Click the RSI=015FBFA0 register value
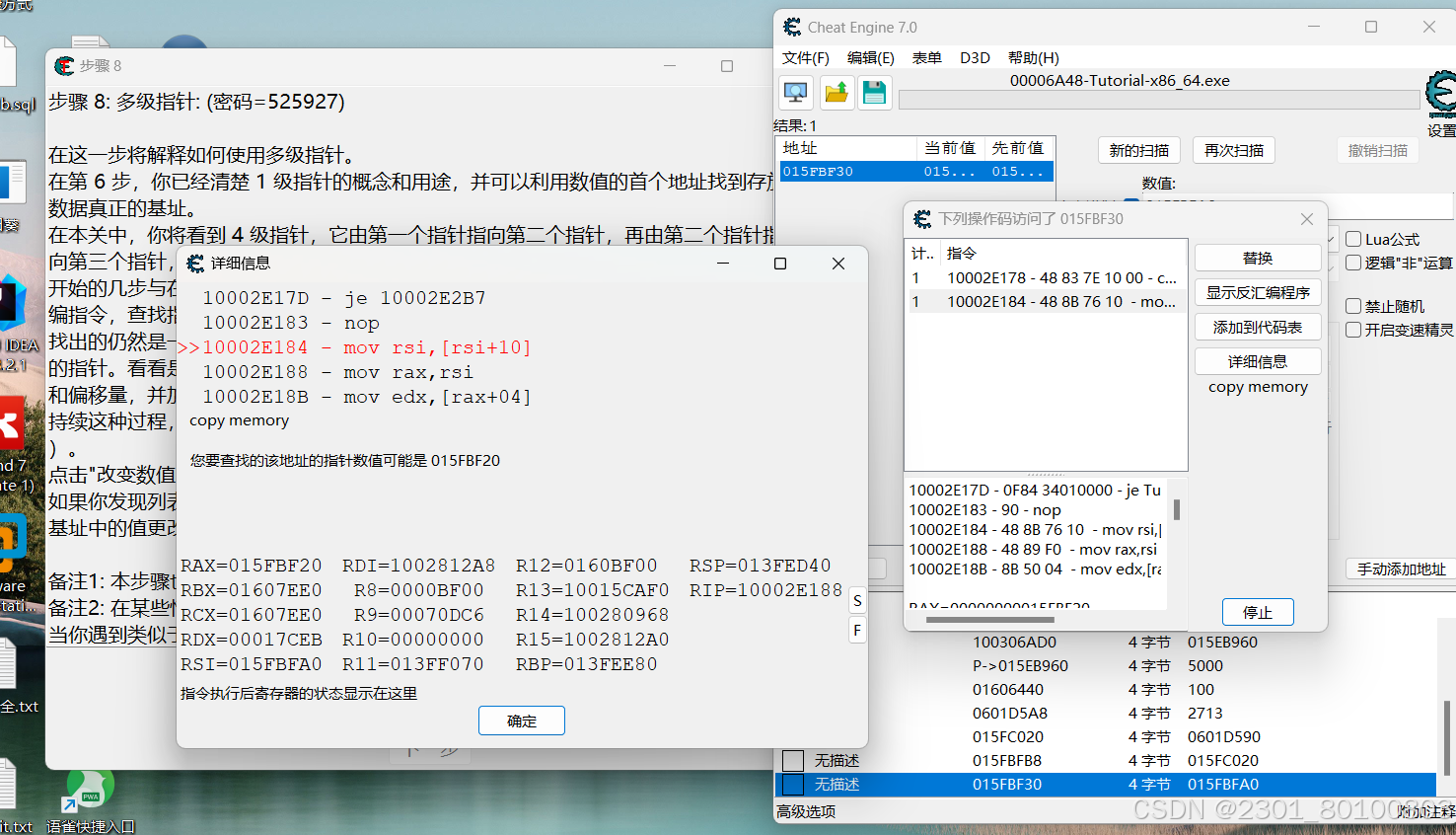This screenshot has height=835, width=1456. (x=251, y=664)
